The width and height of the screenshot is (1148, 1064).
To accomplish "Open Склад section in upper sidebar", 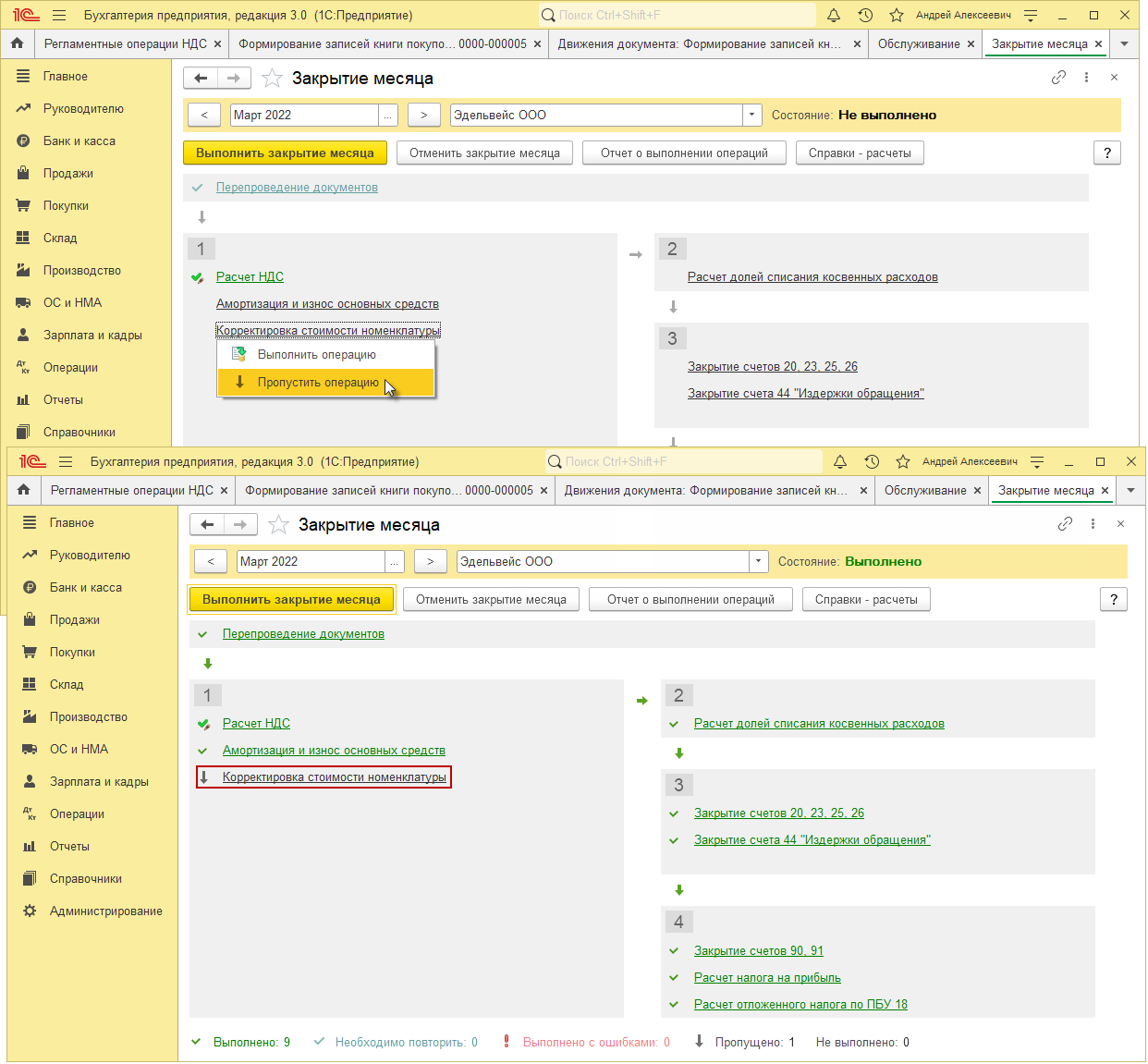I will pyautogui.click(x=60, y=238).
